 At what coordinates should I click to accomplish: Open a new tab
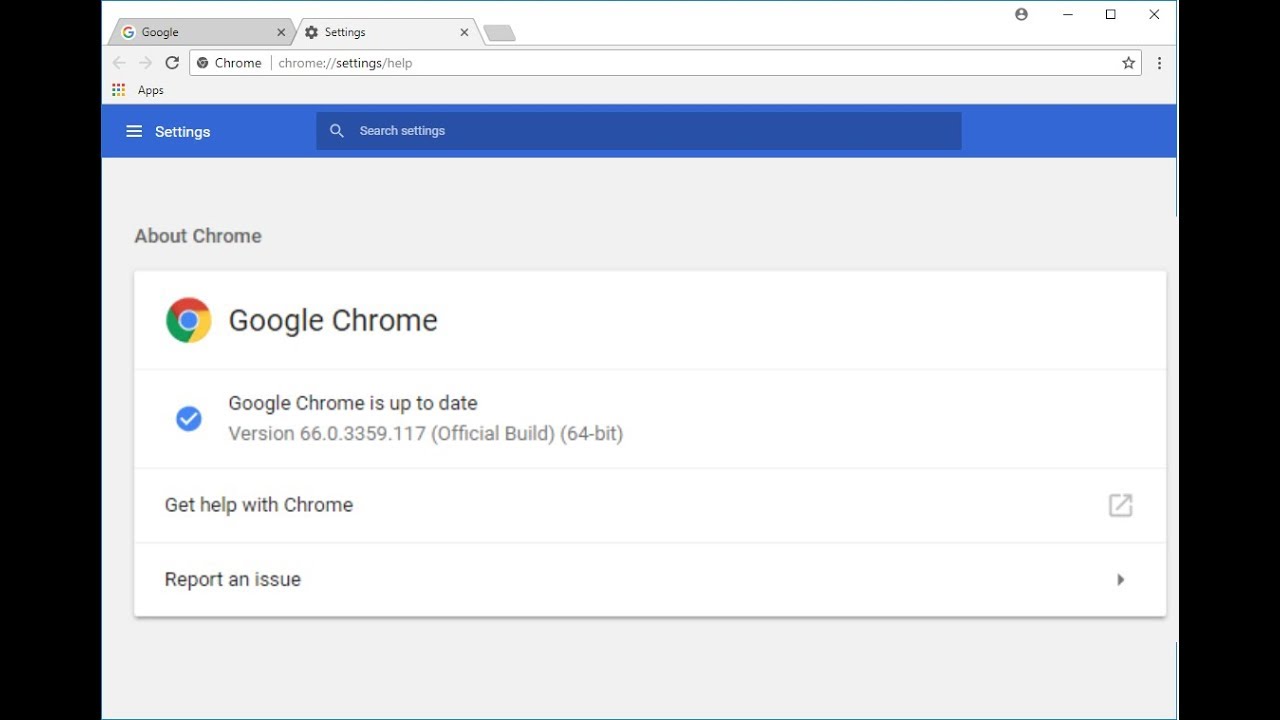coord(499,34)
